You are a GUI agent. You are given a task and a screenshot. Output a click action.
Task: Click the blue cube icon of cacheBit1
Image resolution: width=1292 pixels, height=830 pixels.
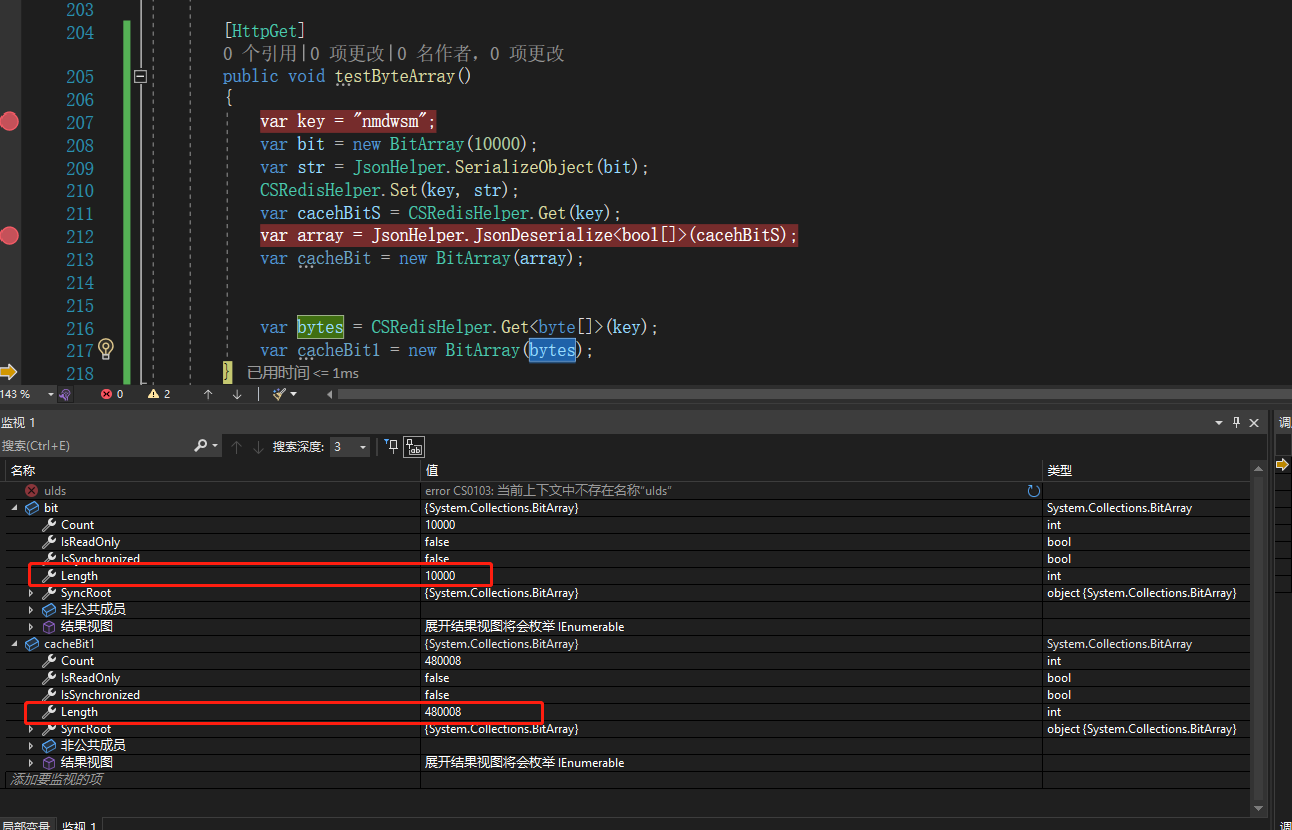click(31, 644)
